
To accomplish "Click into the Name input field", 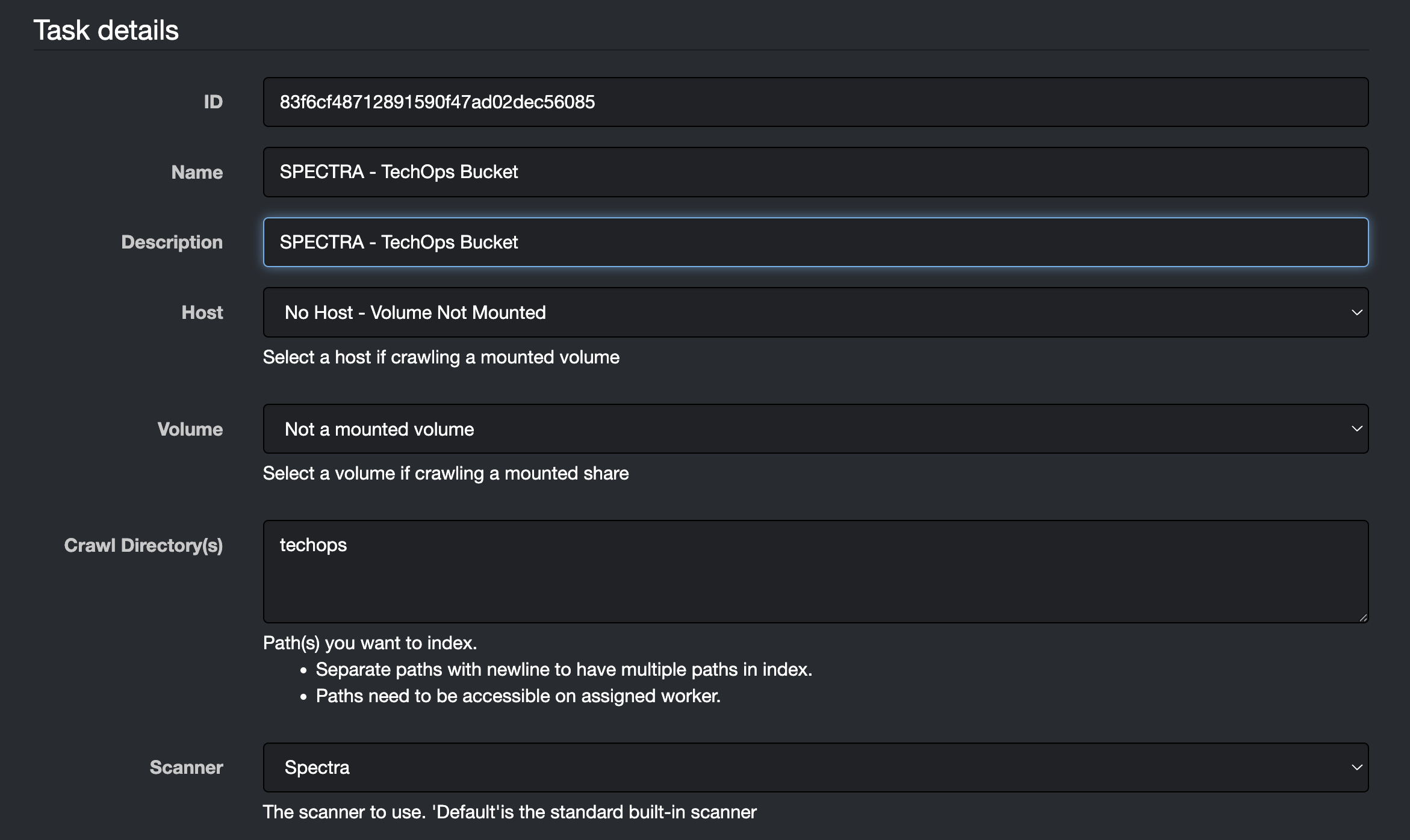I will [x=816, y=172].
